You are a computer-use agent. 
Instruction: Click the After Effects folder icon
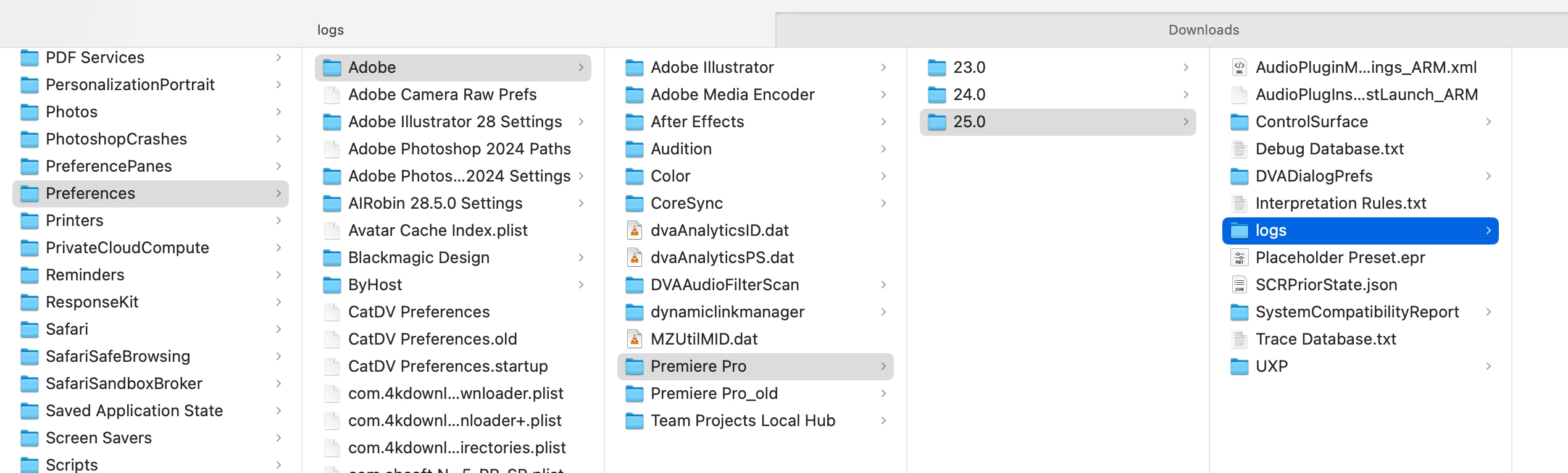coord(635,122)
